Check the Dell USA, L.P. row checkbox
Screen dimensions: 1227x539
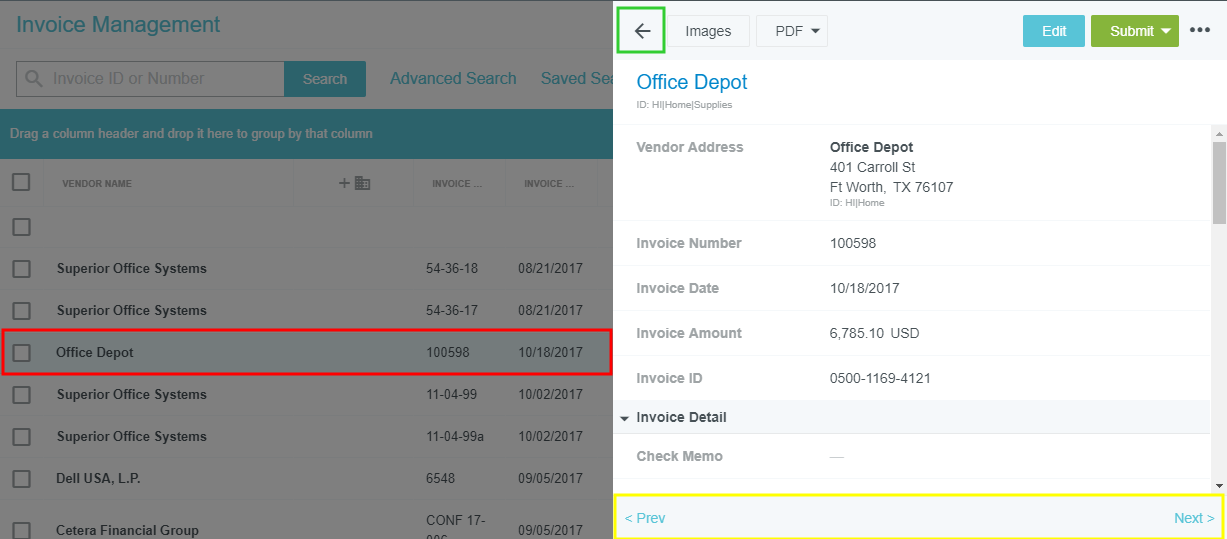(x=21, y=478)
